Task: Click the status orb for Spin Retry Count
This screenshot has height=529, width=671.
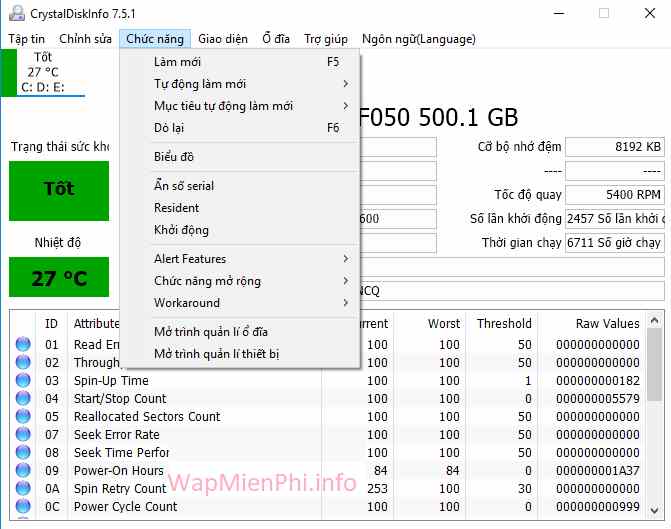Action: 23,488
